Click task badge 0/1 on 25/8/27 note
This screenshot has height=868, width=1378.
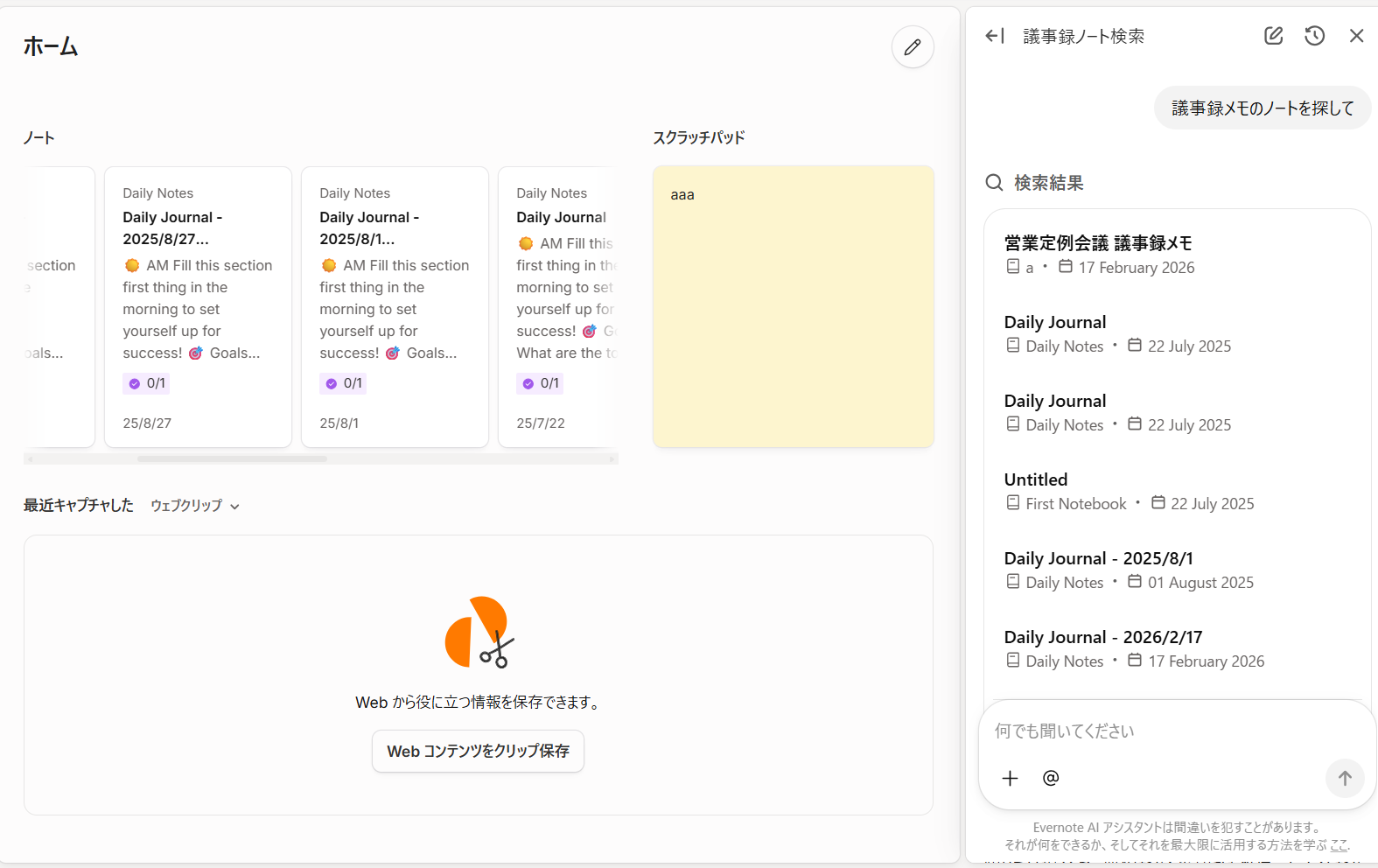[x=147, y=383]
